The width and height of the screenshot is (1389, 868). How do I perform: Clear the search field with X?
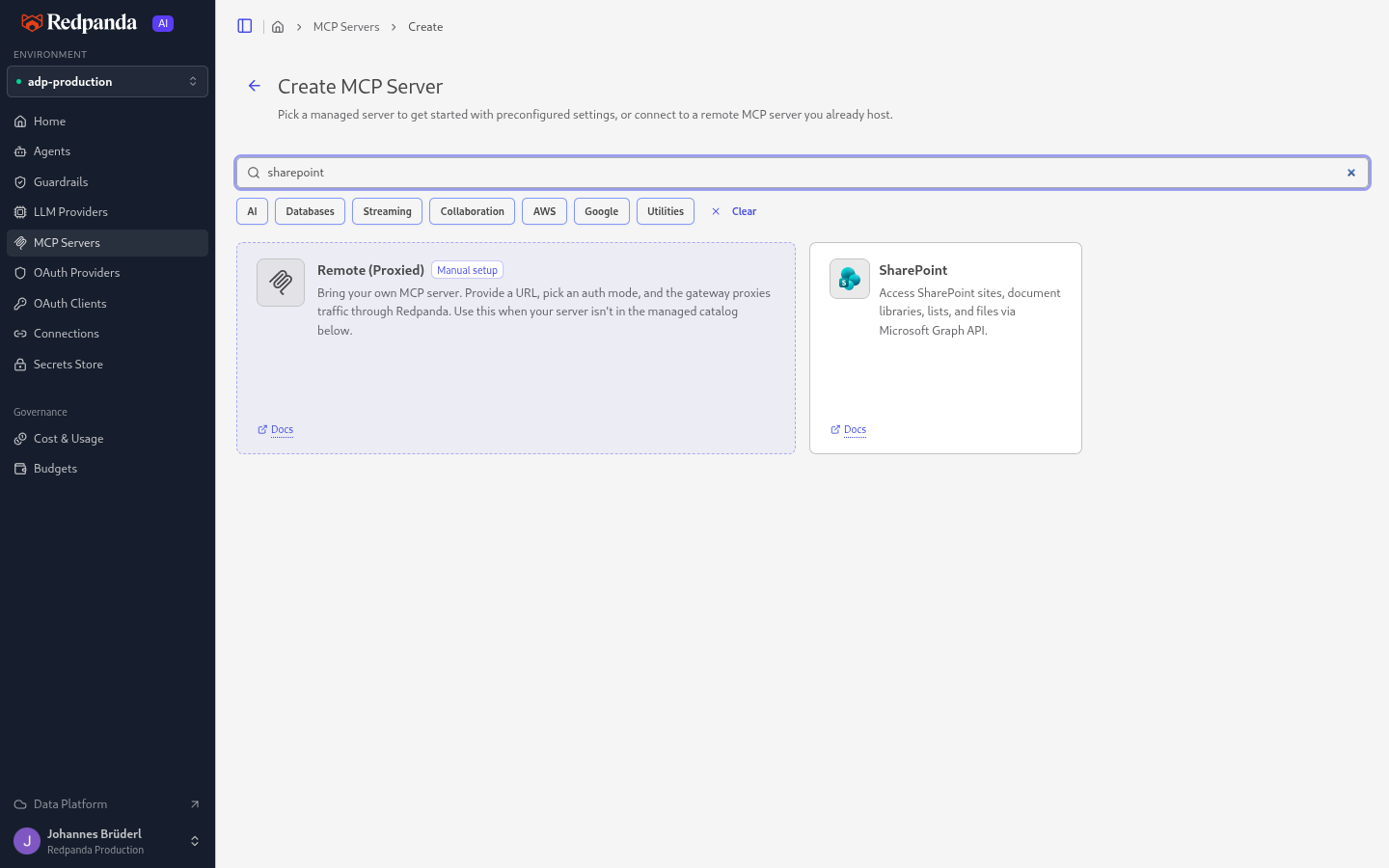coord(1351,173)
